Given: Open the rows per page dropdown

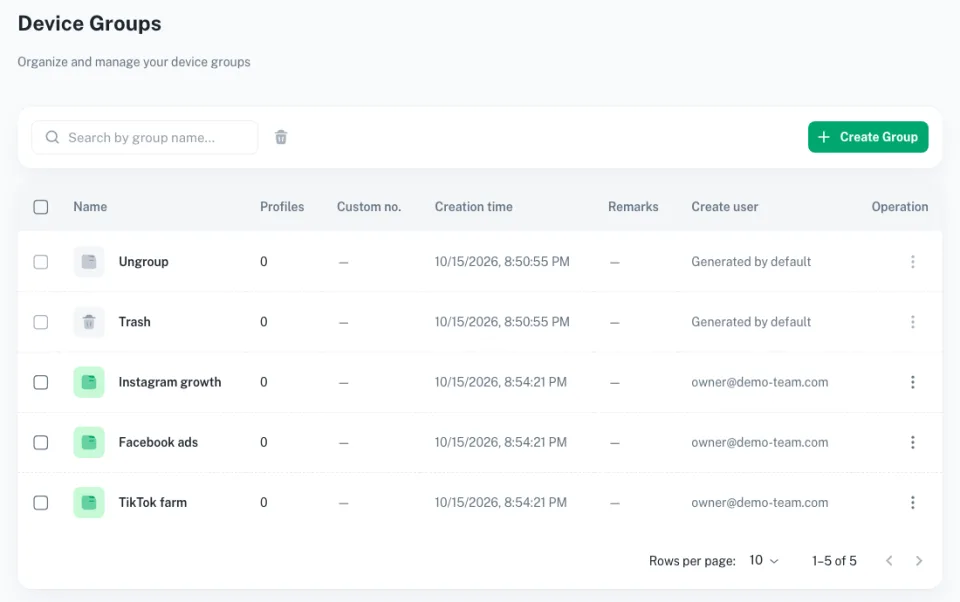Looking at the screenshot, I should point(763,560).
